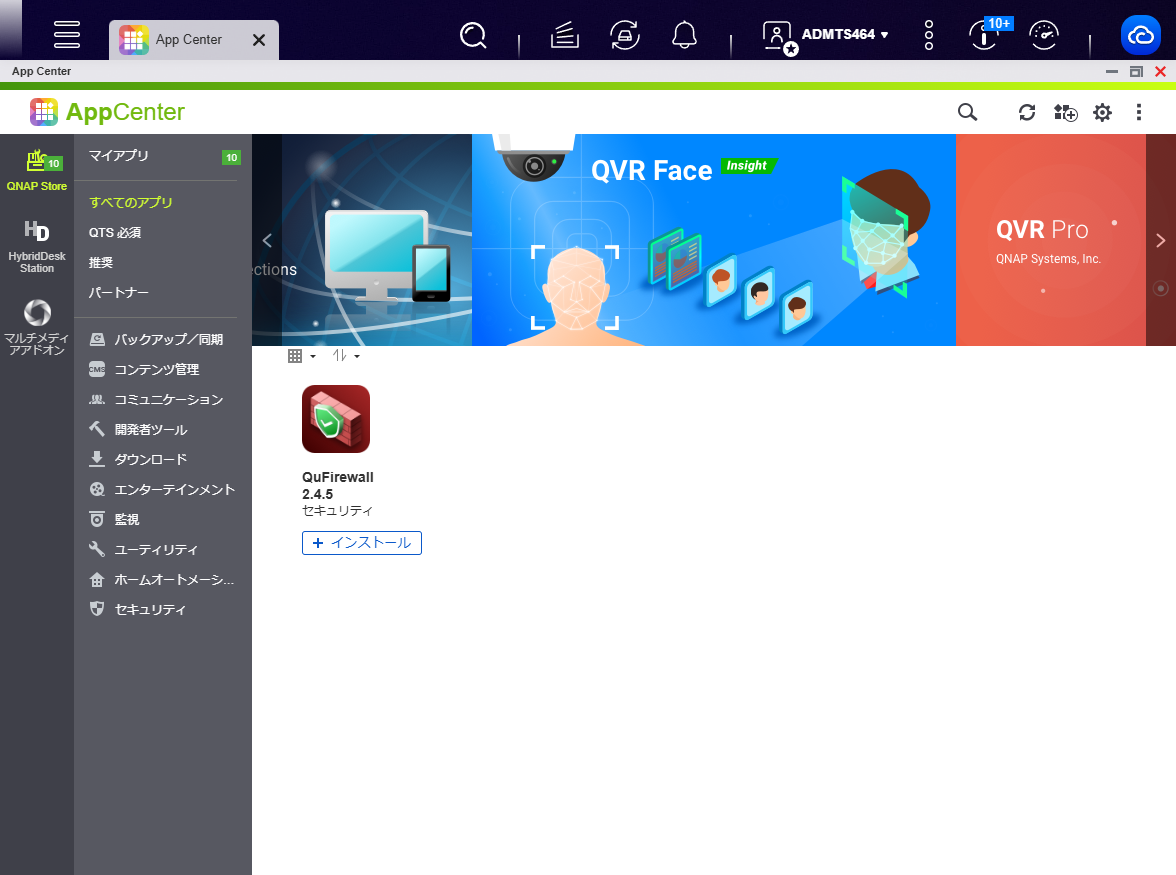Open the cloud icon in top bar
This screenshot has width=1176, height=875.
click(1140, 34)
